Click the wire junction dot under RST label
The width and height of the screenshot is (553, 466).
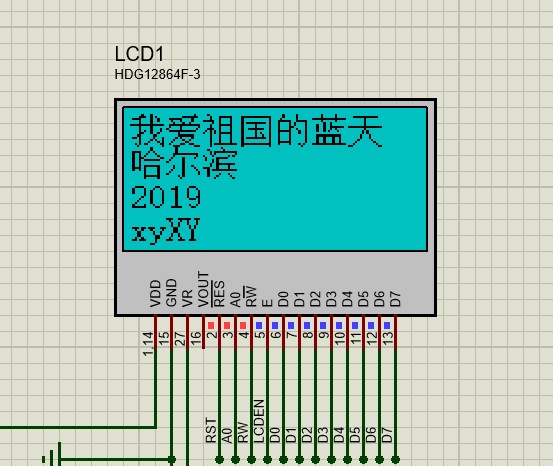(x=219, y=460)
